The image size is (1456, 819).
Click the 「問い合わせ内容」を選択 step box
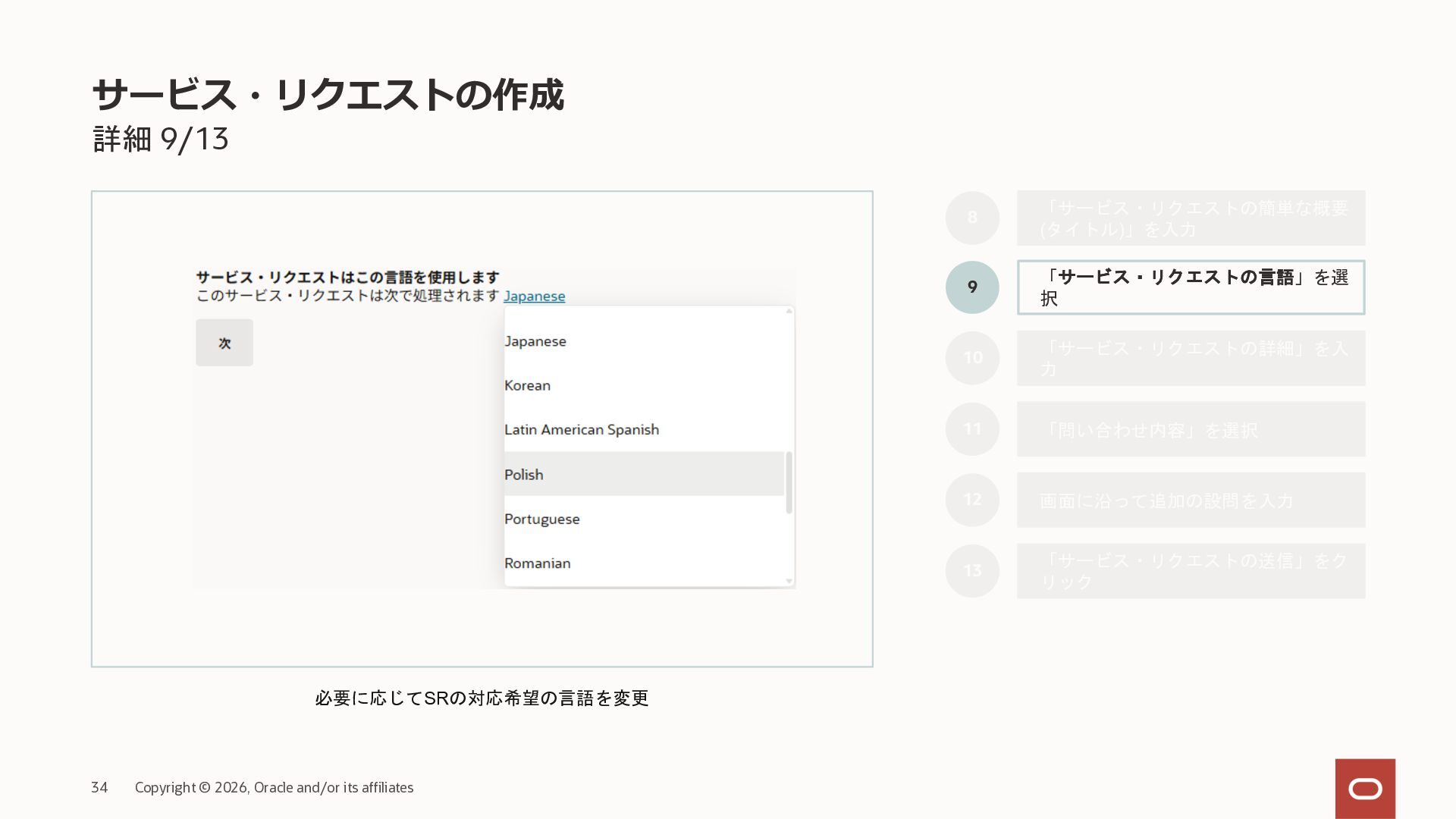(1191, 429)
